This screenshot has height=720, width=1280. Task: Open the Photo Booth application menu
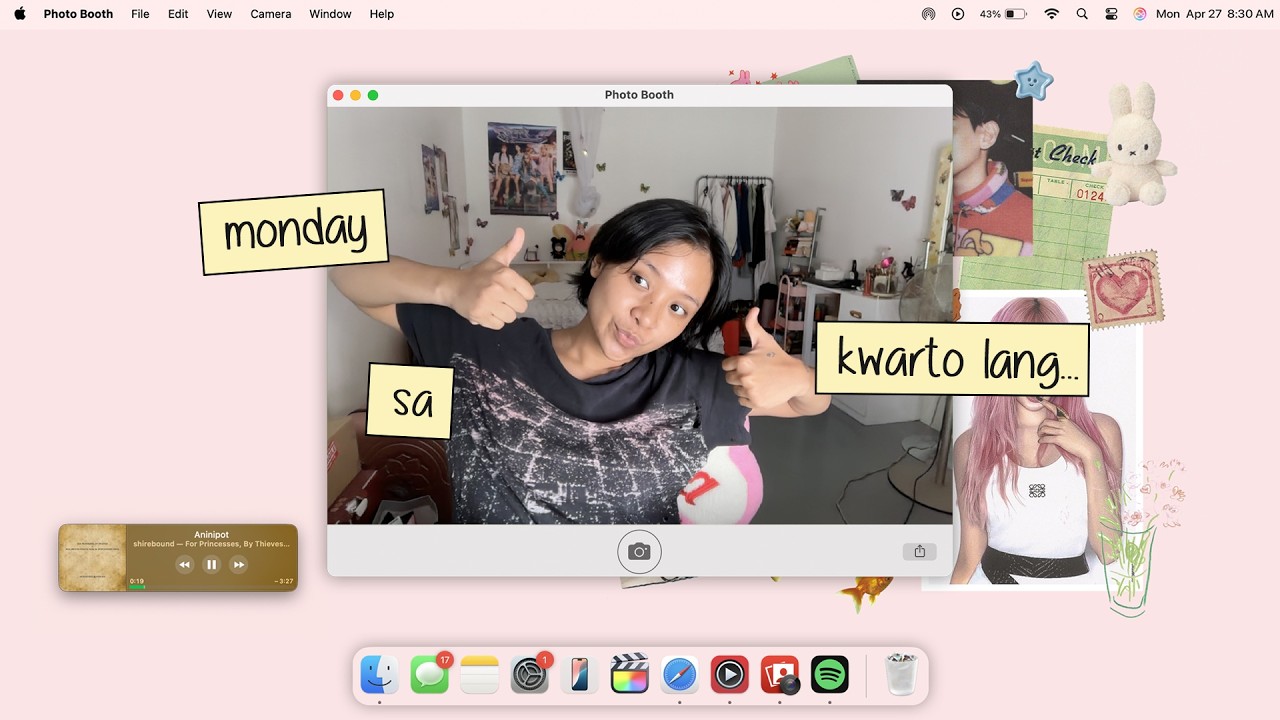tap(78, 14)
